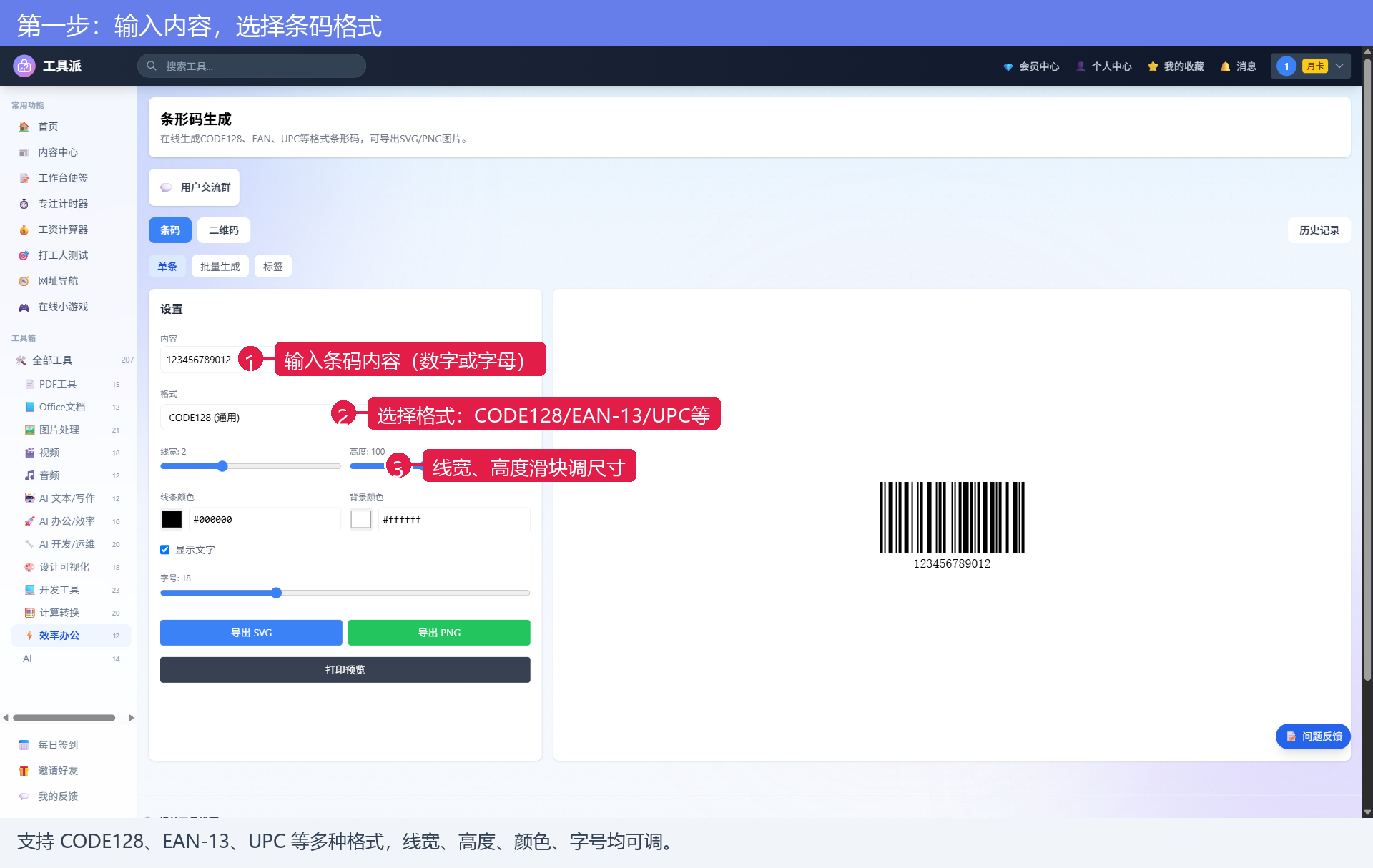Click the 字号 slider handle
1373x868 pixels.
(x=277, y=593)
